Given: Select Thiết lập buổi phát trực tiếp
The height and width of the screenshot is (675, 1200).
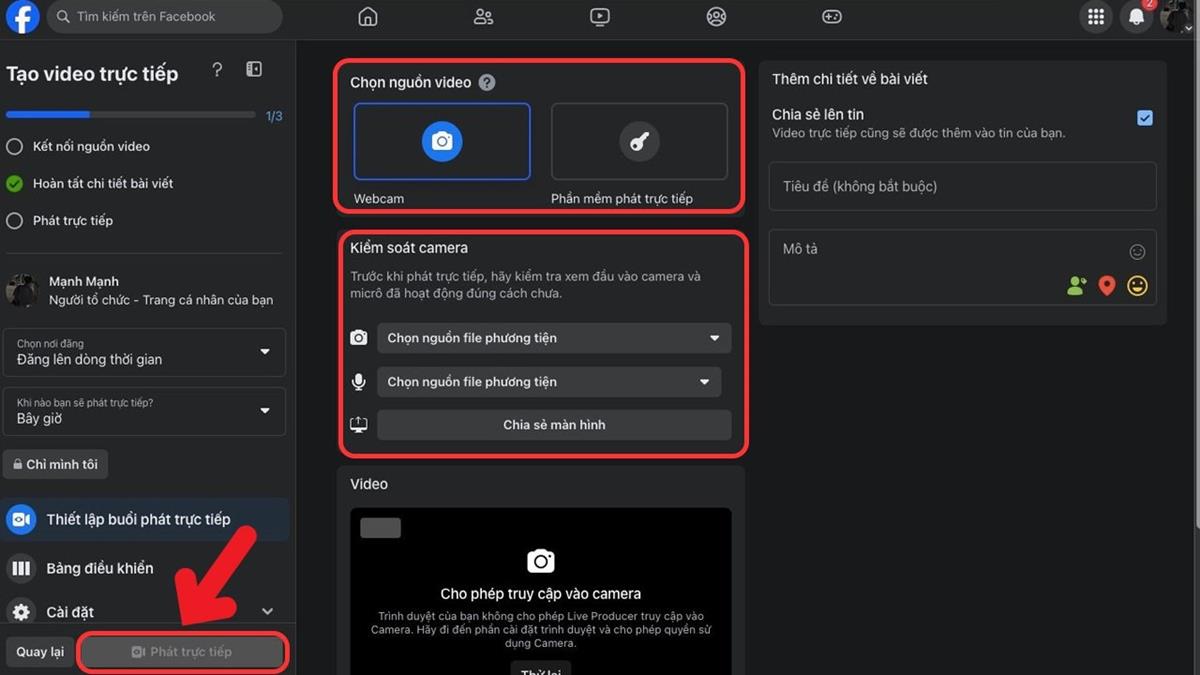Looking at the screenshot, I should click(138, 519).
